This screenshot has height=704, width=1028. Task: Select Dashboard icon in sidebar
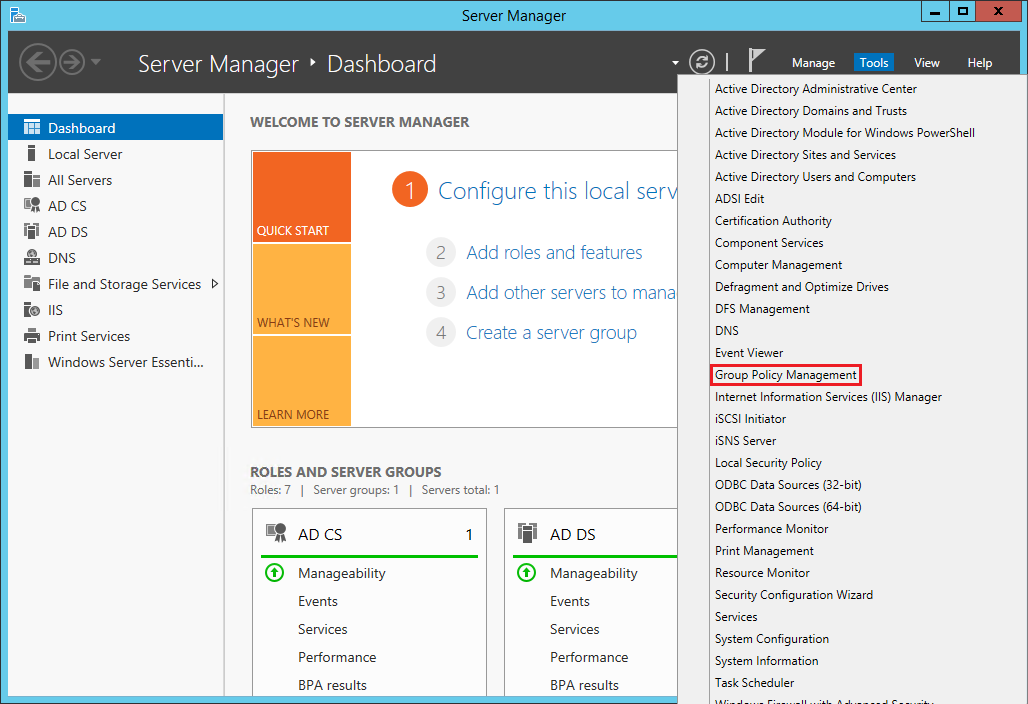[x=31, y=127]
